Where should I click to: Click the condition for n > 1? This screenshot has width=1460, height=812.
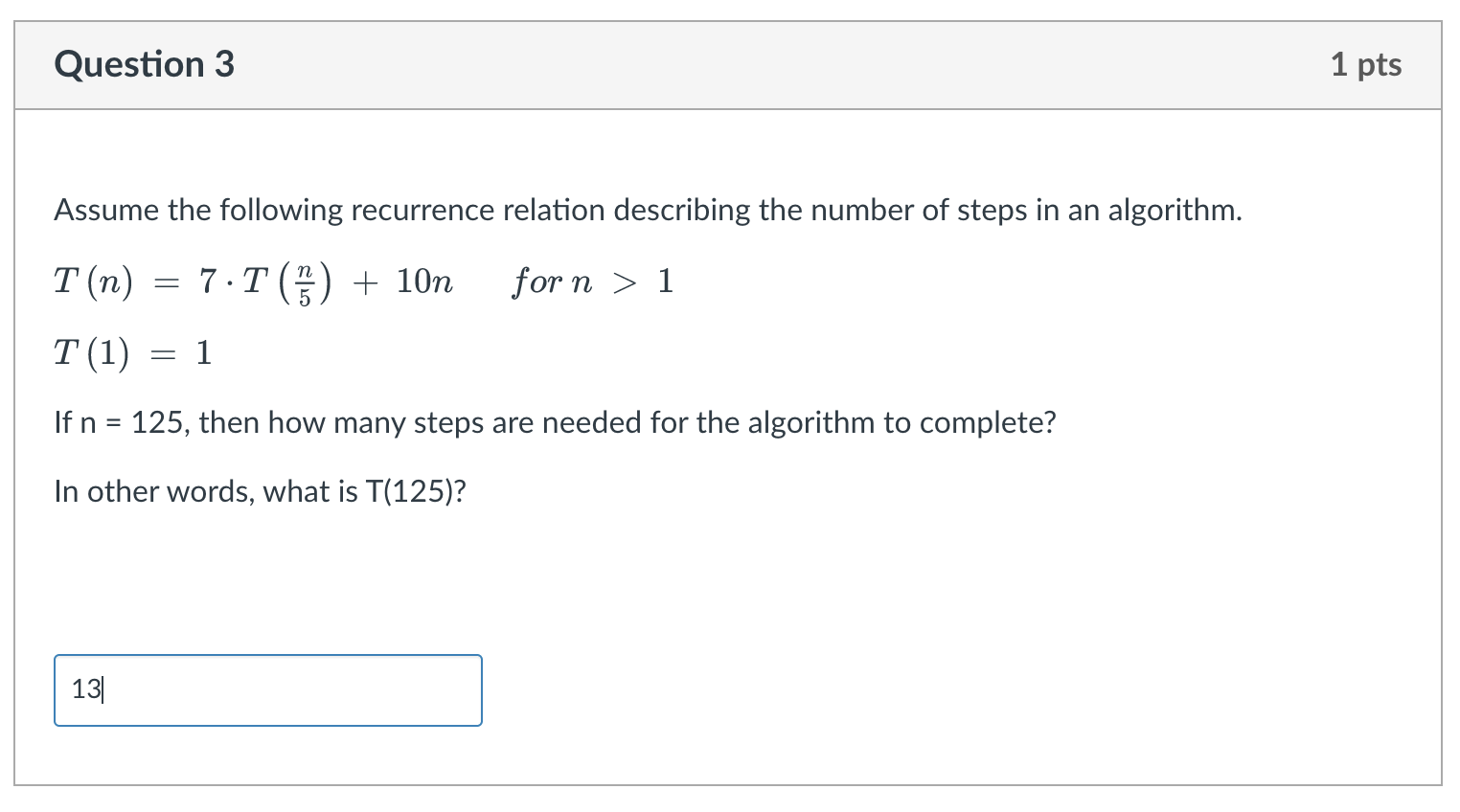[x=591, y=282]
